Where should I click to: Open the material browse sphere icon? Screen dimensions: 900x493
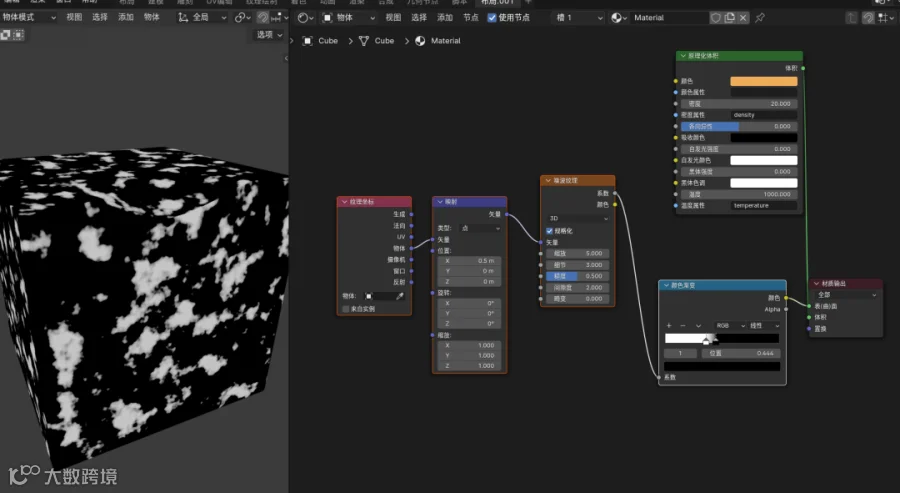(x=619, y=18)
